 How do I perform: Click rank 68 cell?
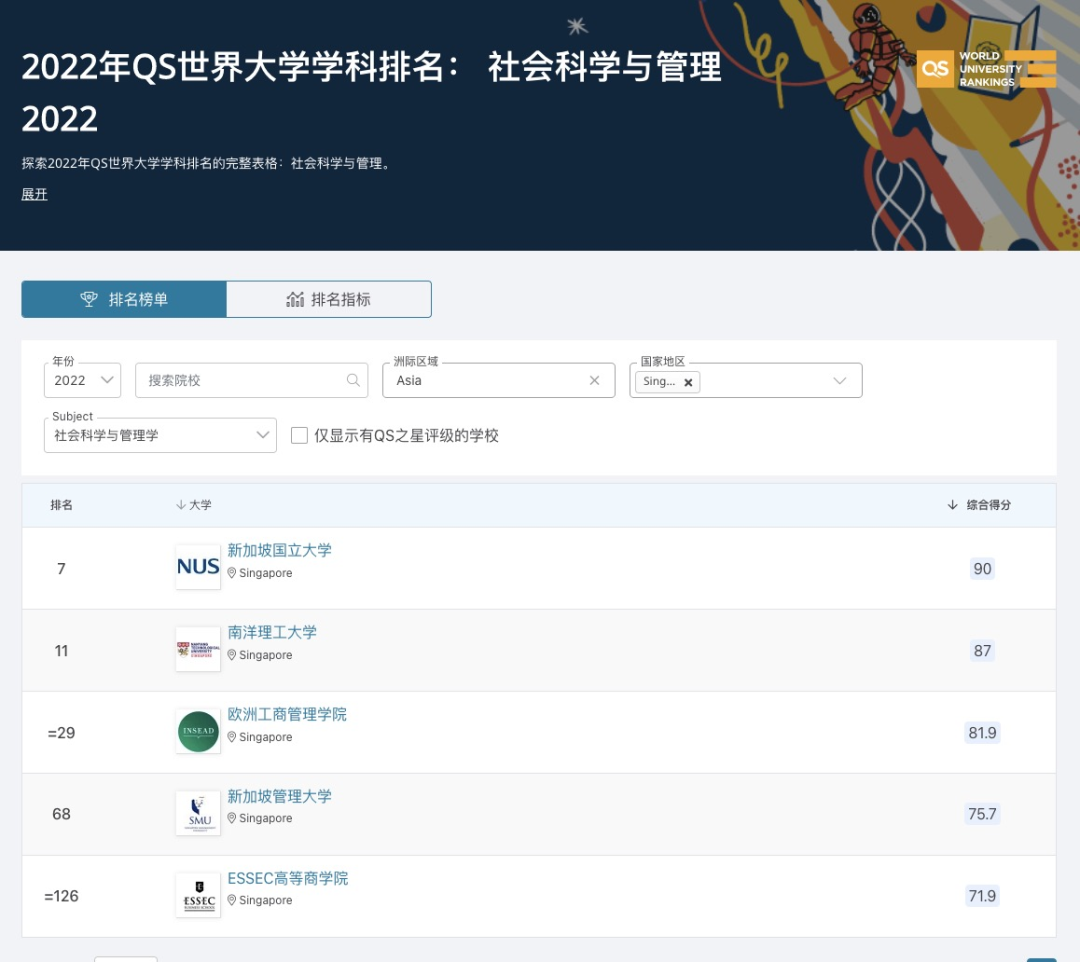coord(61,814)
